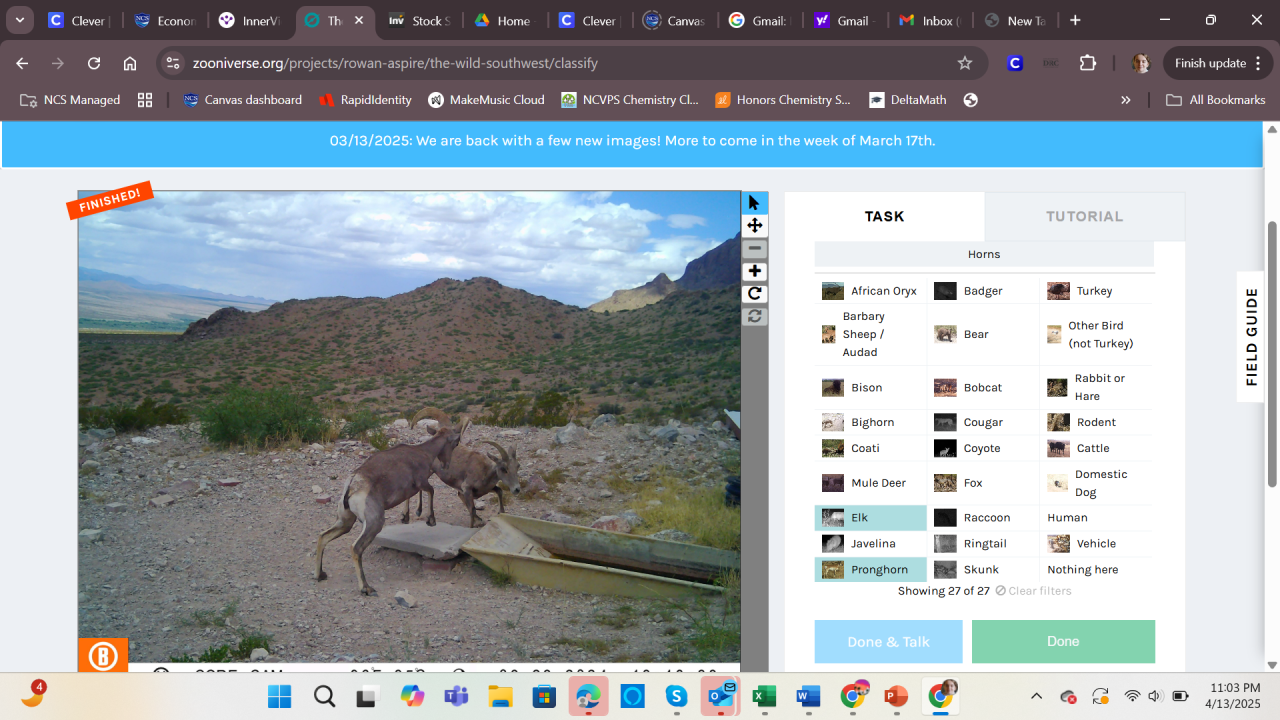Image resolution: width=1280 pixels, height=720 pixels.
Task: Open Copilot from the taskbar
Action: 412,696
